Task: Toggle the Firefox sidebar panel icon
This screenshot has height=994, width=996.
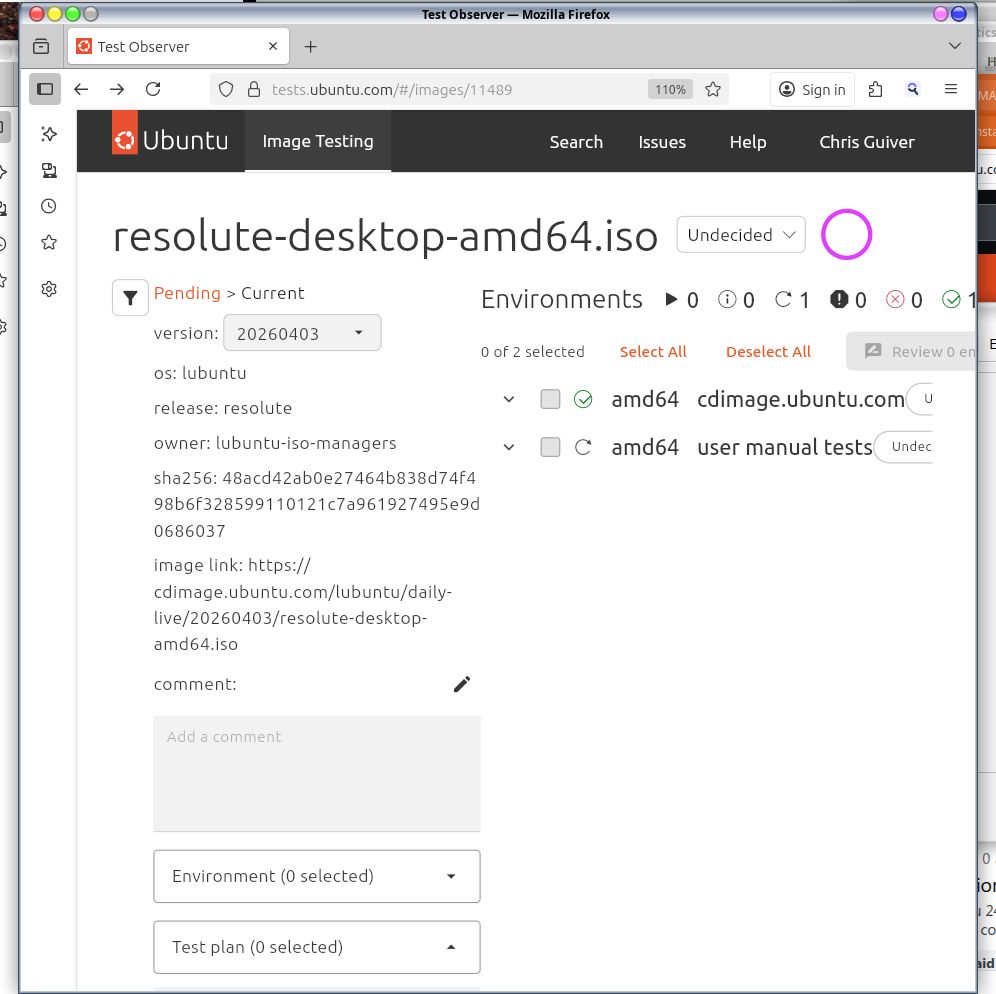Action: coord(45,89)
